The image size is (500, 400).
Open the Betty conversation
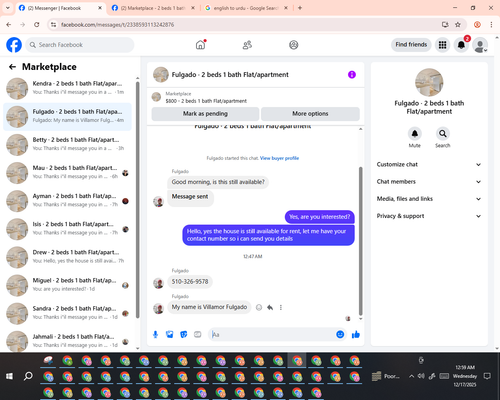click(x=67, y=145)
